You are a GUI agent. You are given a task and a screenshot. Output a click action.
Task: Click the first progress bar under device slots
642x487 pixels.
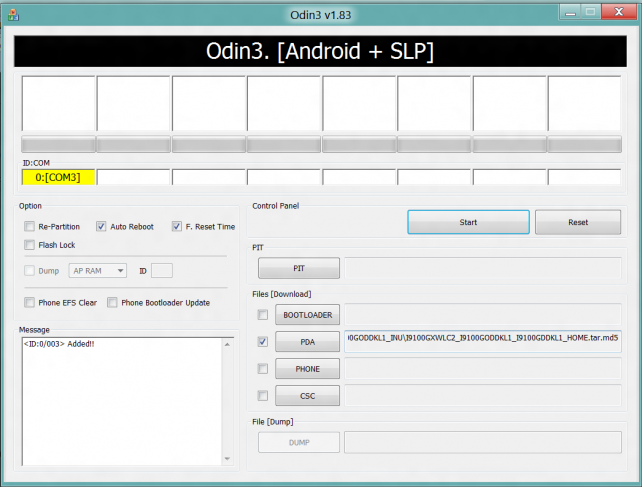click(58, 144)
